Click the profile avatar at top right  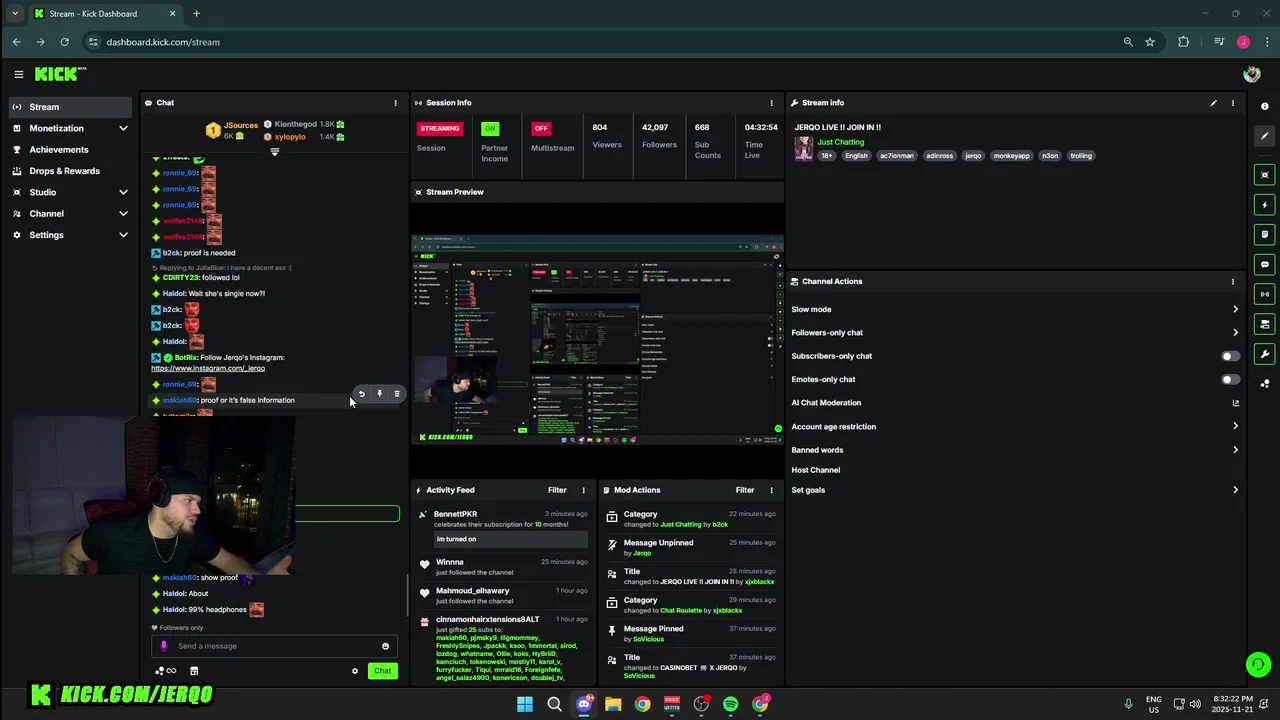(1251, 74)
